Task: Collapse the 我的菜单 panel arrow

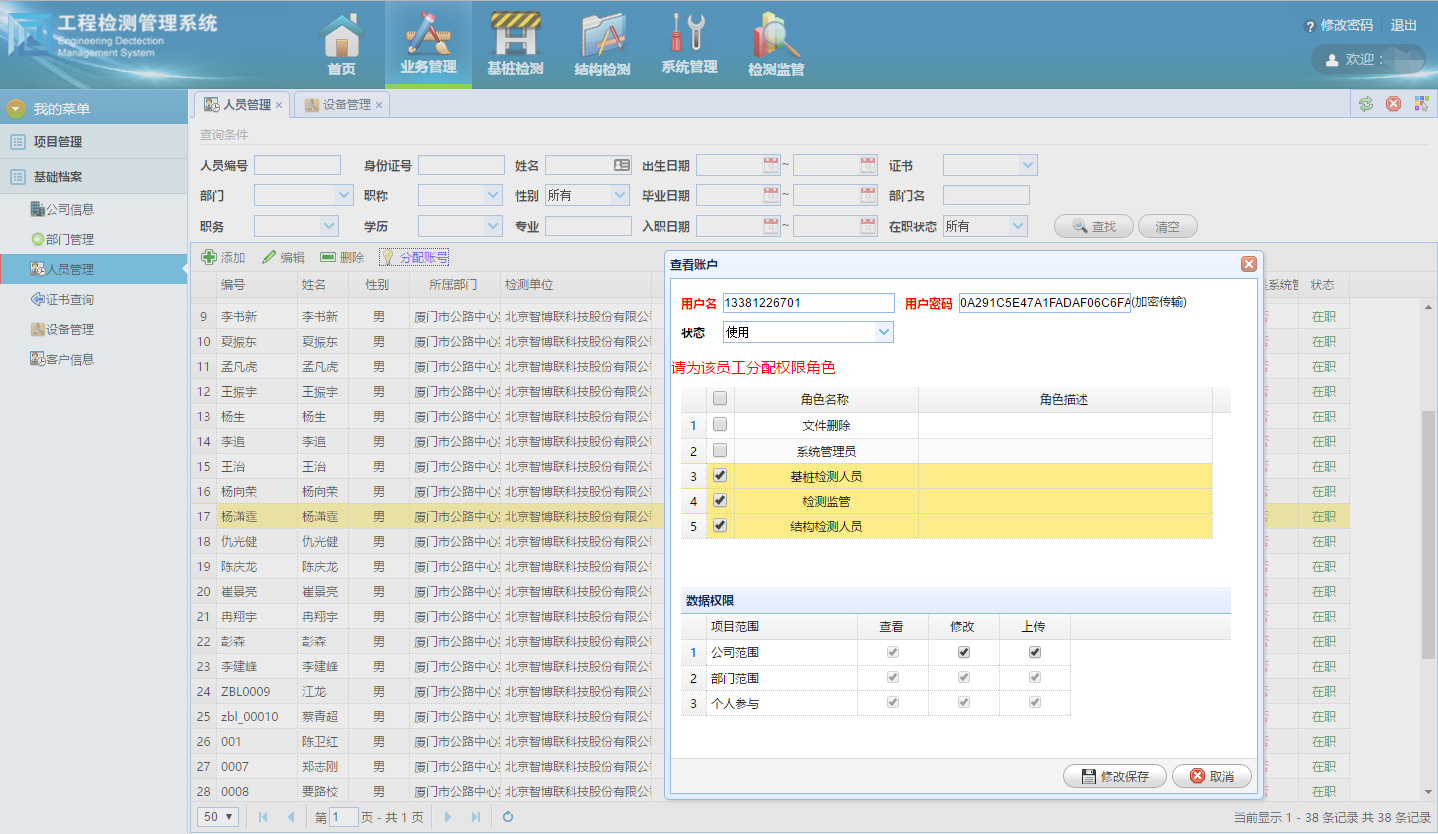Action: (16, 108)
